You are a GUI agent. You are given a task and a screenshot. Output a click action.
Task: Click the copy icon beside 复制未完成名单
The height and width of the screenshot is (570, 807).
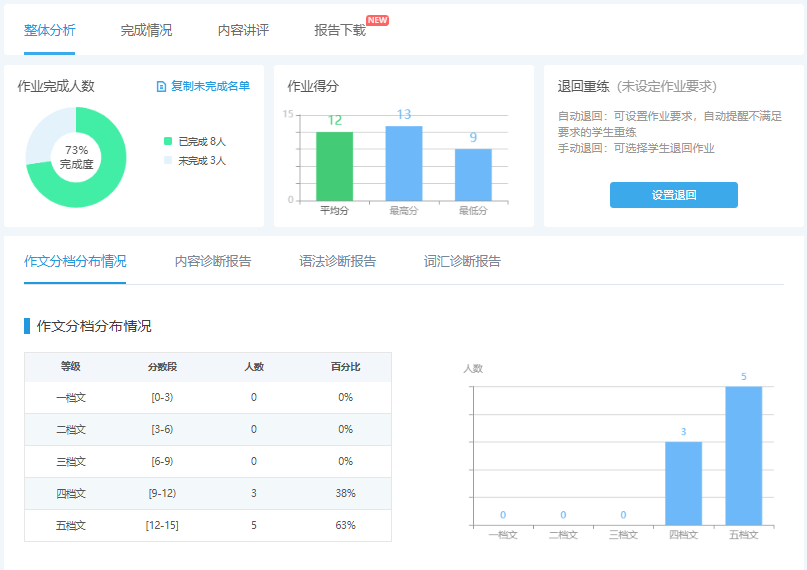point(161,87)
